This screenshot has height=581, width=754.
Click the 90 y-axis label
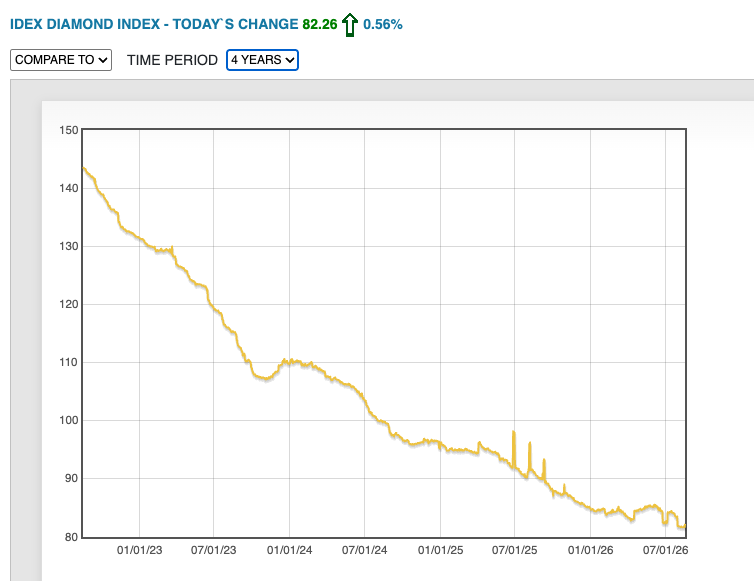[x=72, y=478]
